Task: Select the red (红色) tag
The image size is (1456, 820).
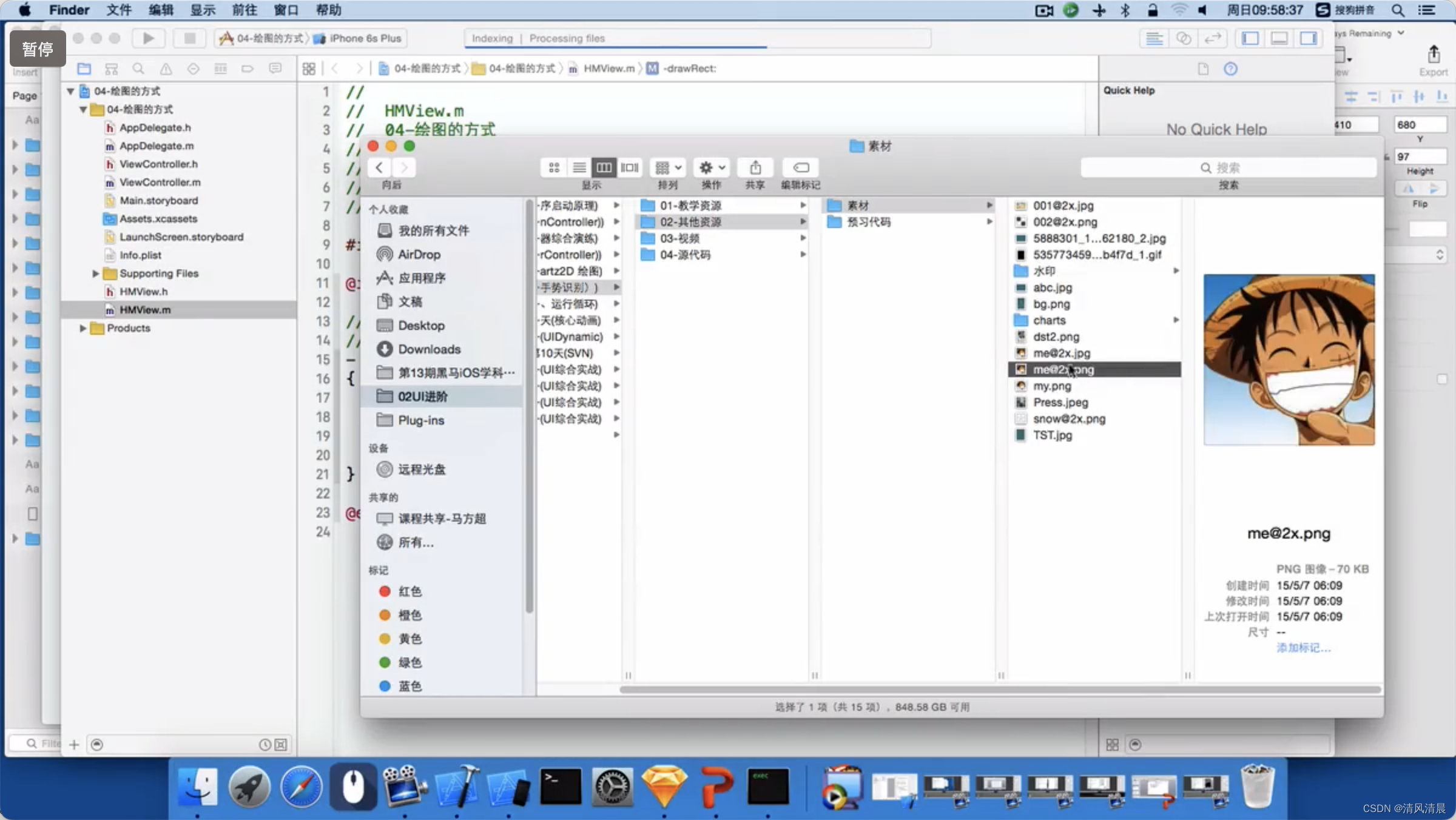Action: [409, 591]
